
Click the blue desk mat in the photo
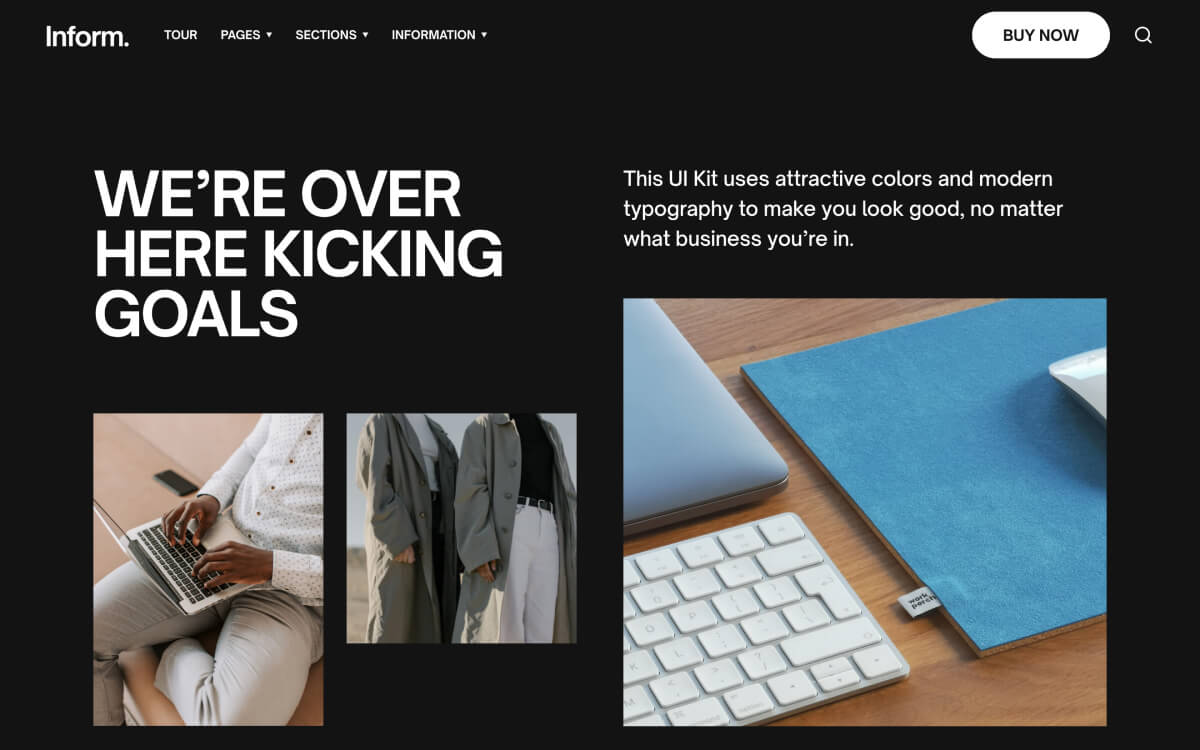pos(930,470)
